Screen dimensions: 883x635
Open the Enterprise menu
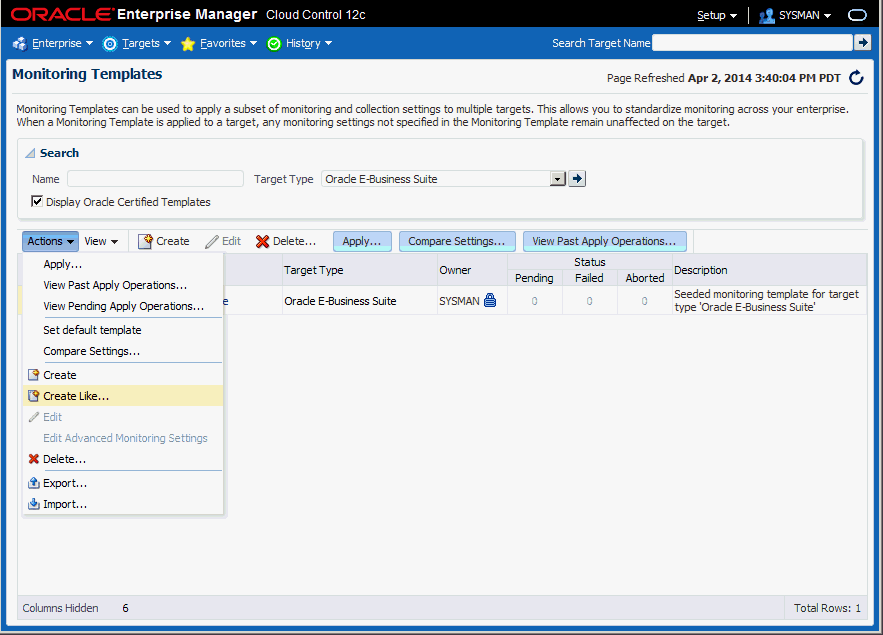point(62,43)
